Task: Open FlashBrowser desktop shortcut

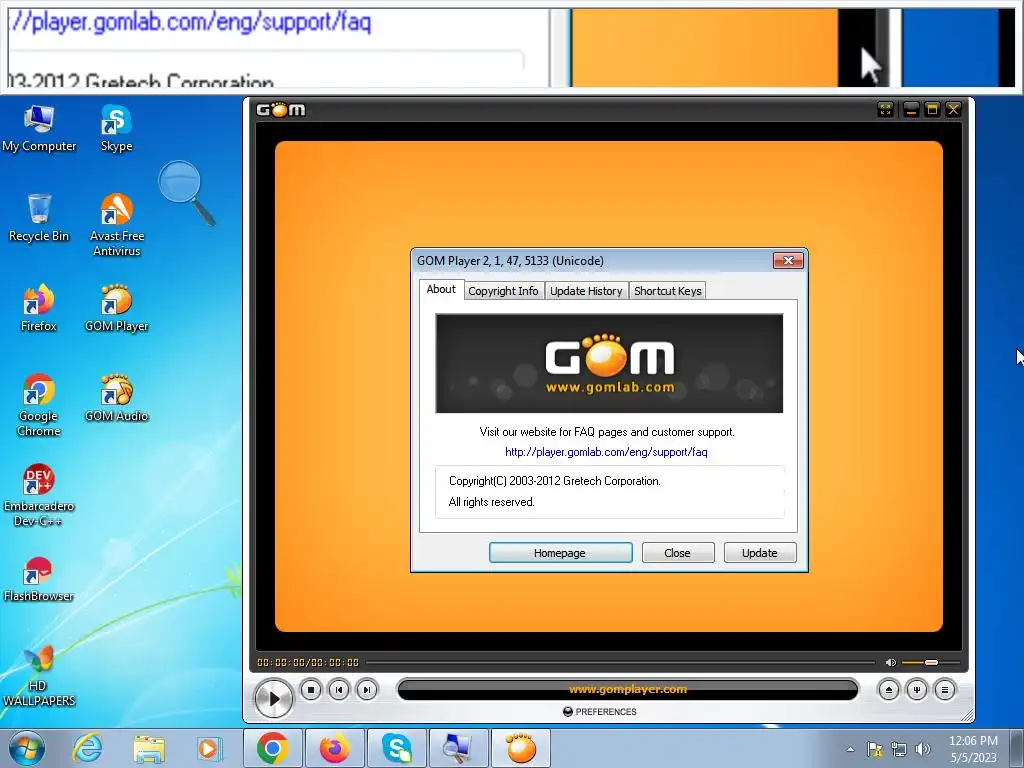Action: click(39, 579)
